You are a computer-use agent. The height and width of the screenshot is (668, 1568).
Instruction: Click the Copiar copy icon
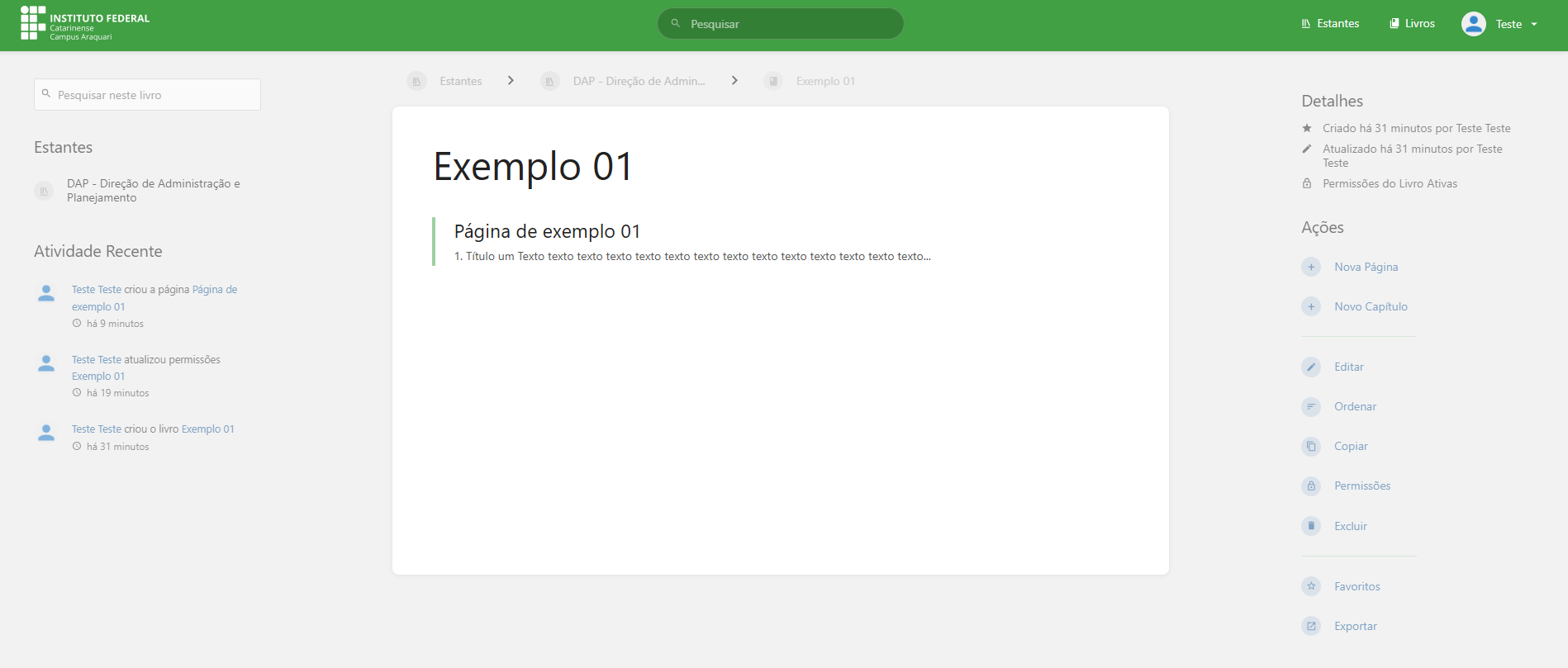(x=1311, y=446)
